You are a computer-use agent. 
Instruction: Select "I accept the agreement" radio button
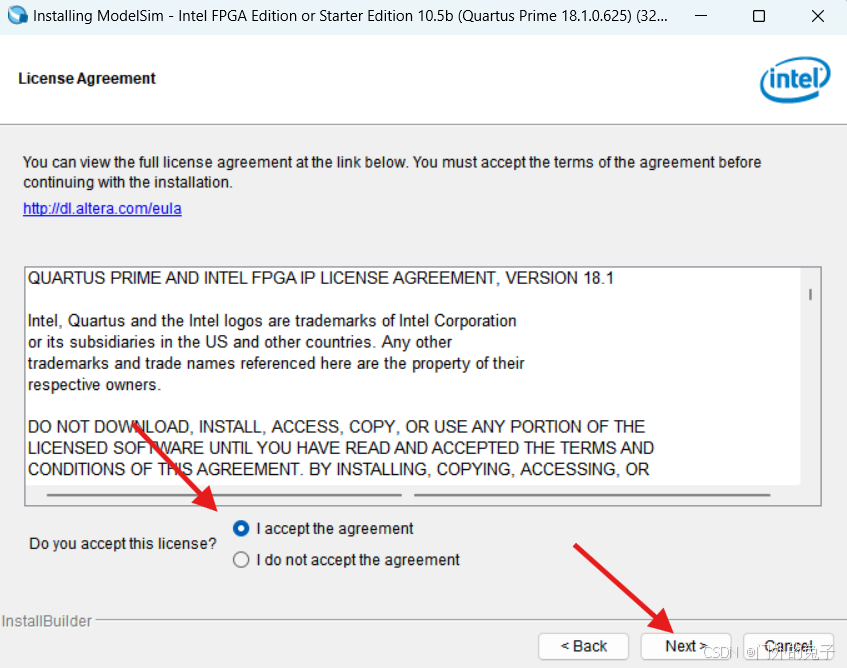point(241,528)
